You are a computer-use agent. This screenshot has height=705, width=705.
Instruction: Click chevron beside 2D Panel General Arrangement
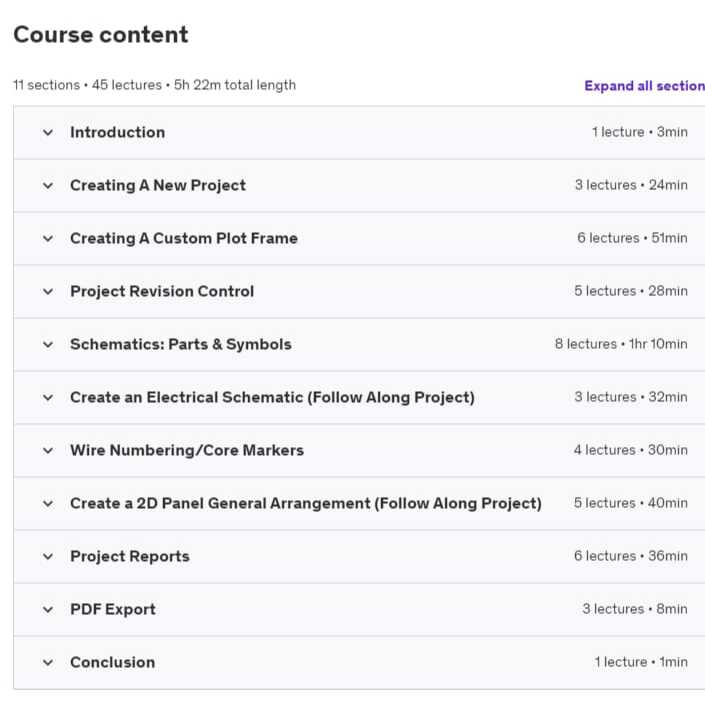click(48, 503)
